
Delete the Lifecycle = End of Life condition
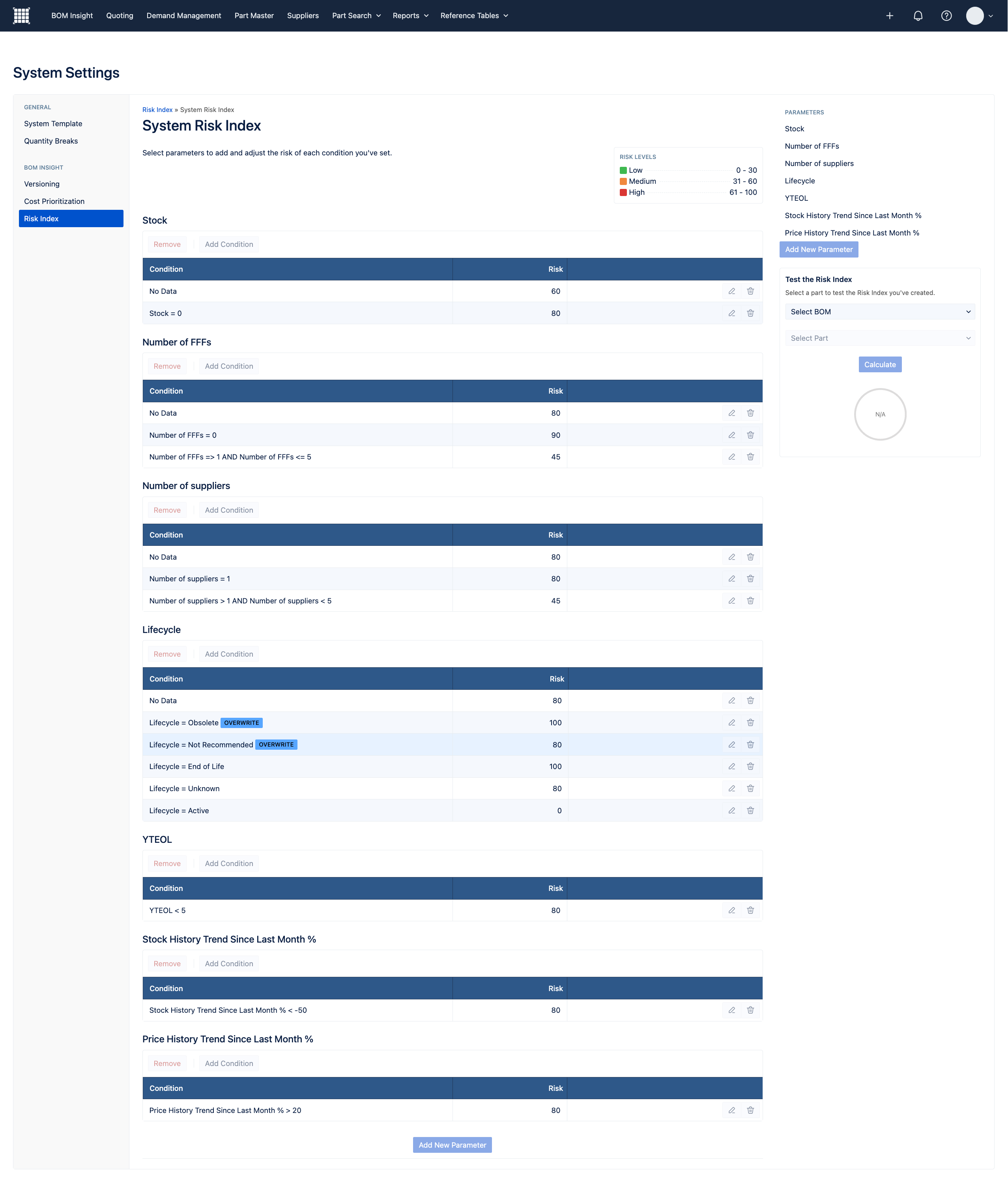750,767
